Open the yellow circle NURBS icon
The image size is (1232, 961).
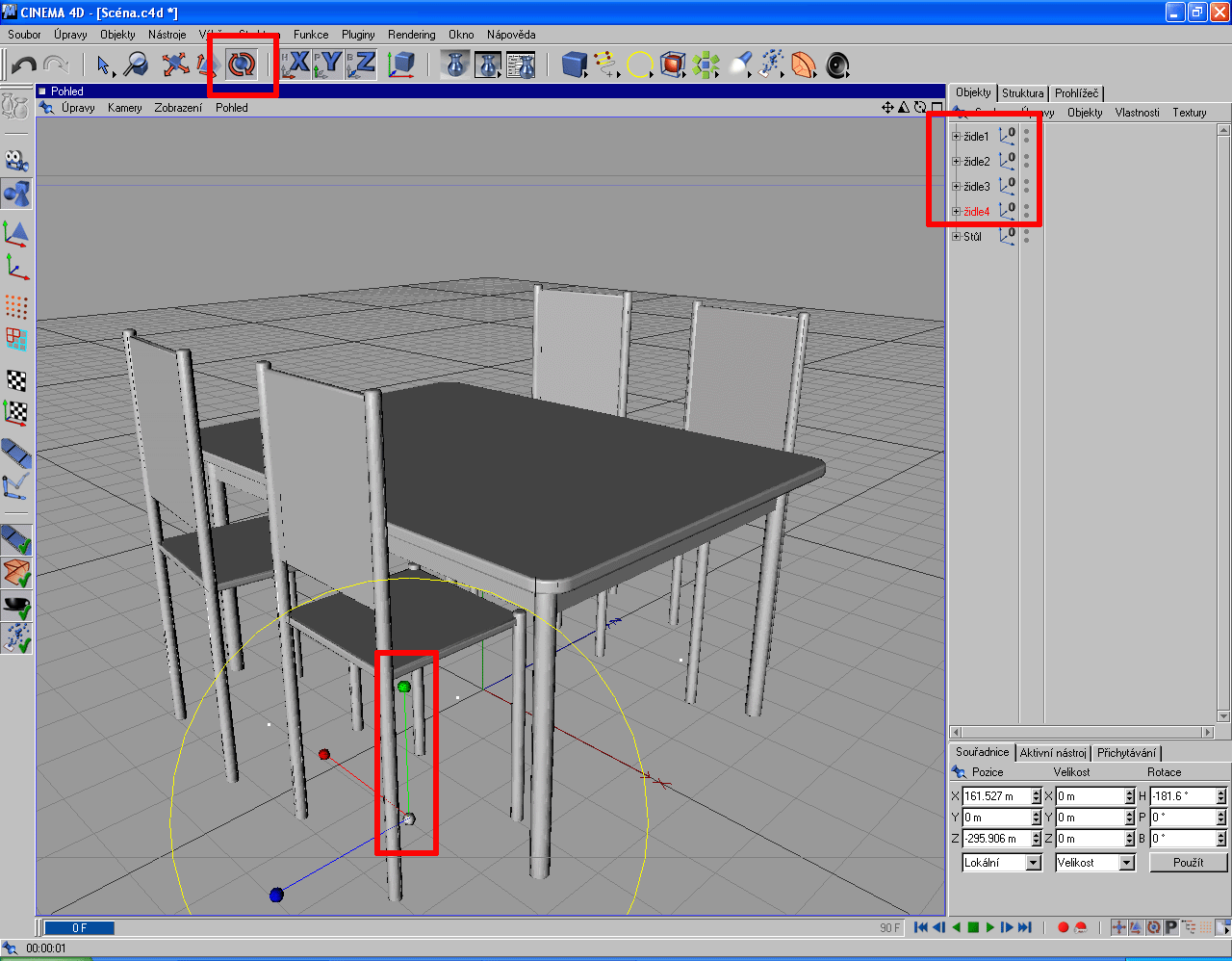pos(640,65)
